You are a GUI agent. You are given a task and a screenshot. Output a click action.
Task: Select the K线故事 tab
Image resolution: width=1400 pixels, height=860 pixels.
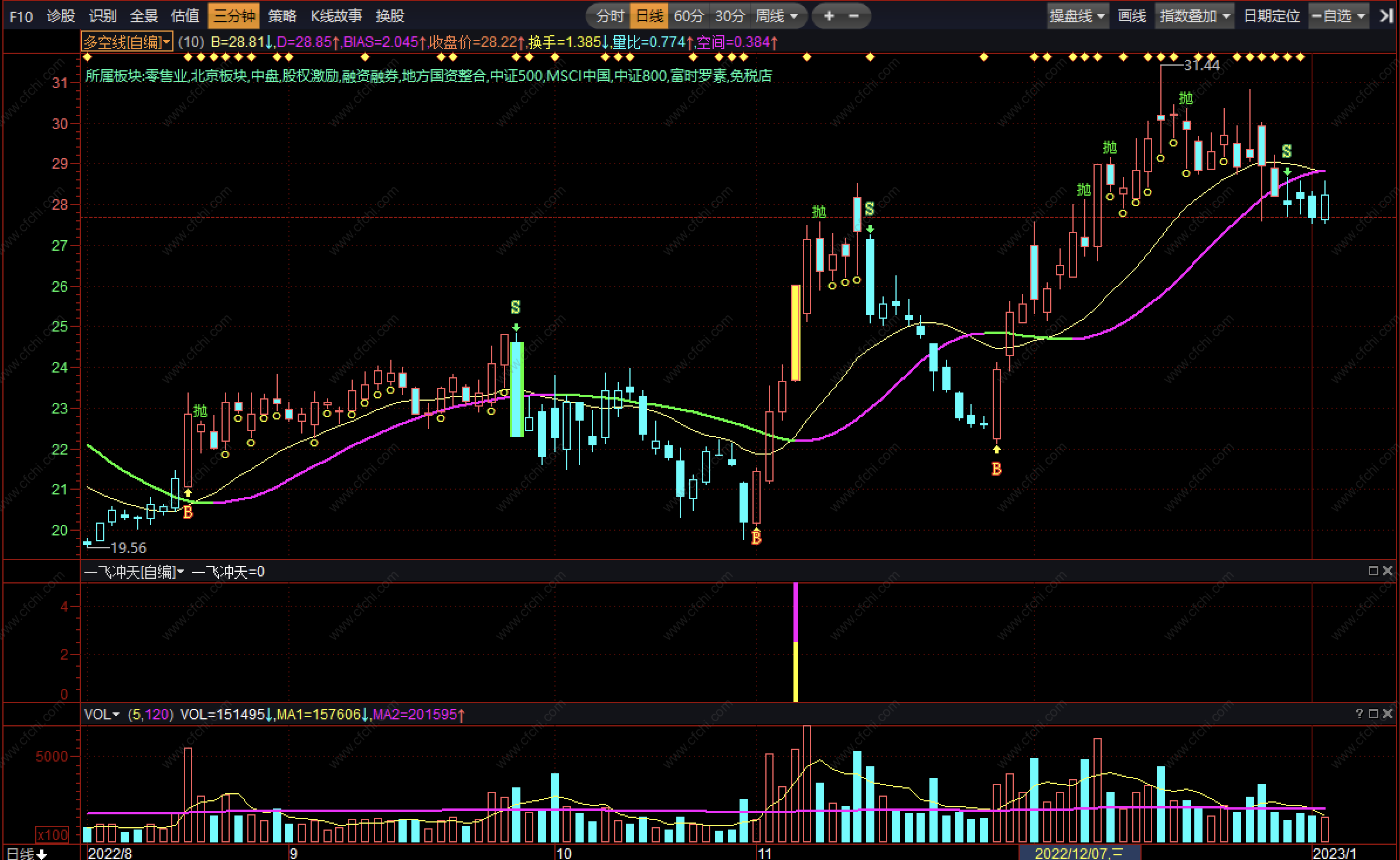[x=336, y=16]
